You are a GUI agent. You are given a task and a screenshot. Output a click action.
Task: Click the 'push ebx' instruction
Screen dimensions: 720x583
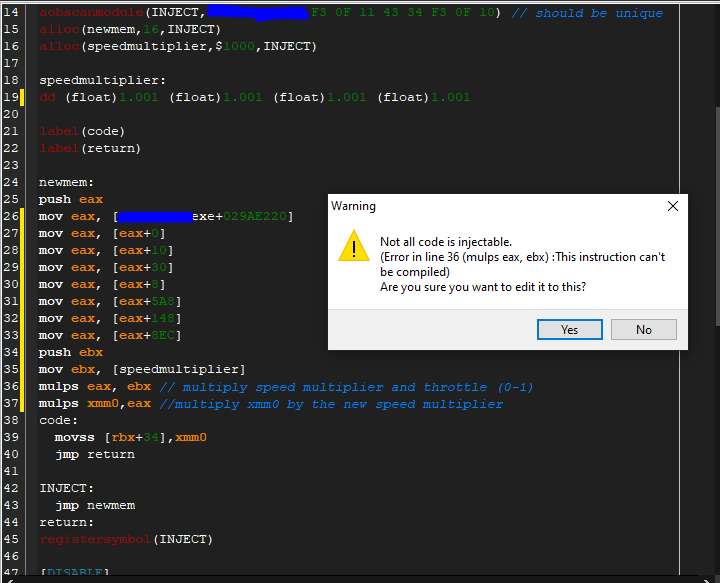(68, 352)
